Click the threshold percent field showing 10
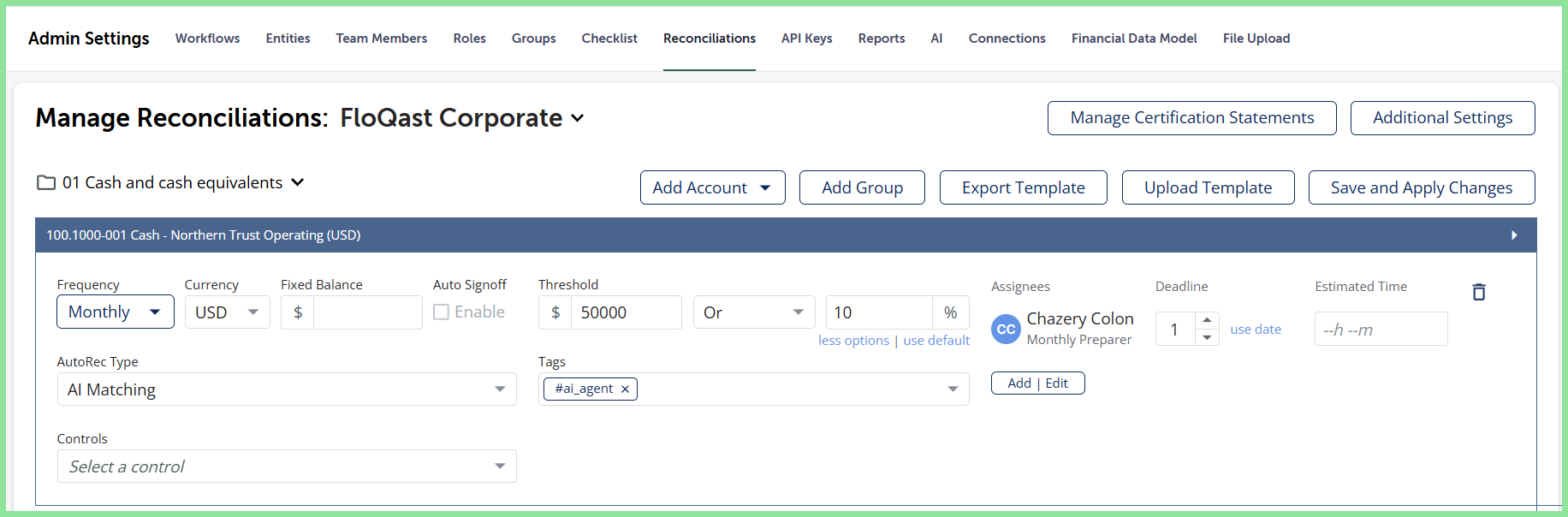Viewport: 1568px width, 517px height. click(878, 312)
